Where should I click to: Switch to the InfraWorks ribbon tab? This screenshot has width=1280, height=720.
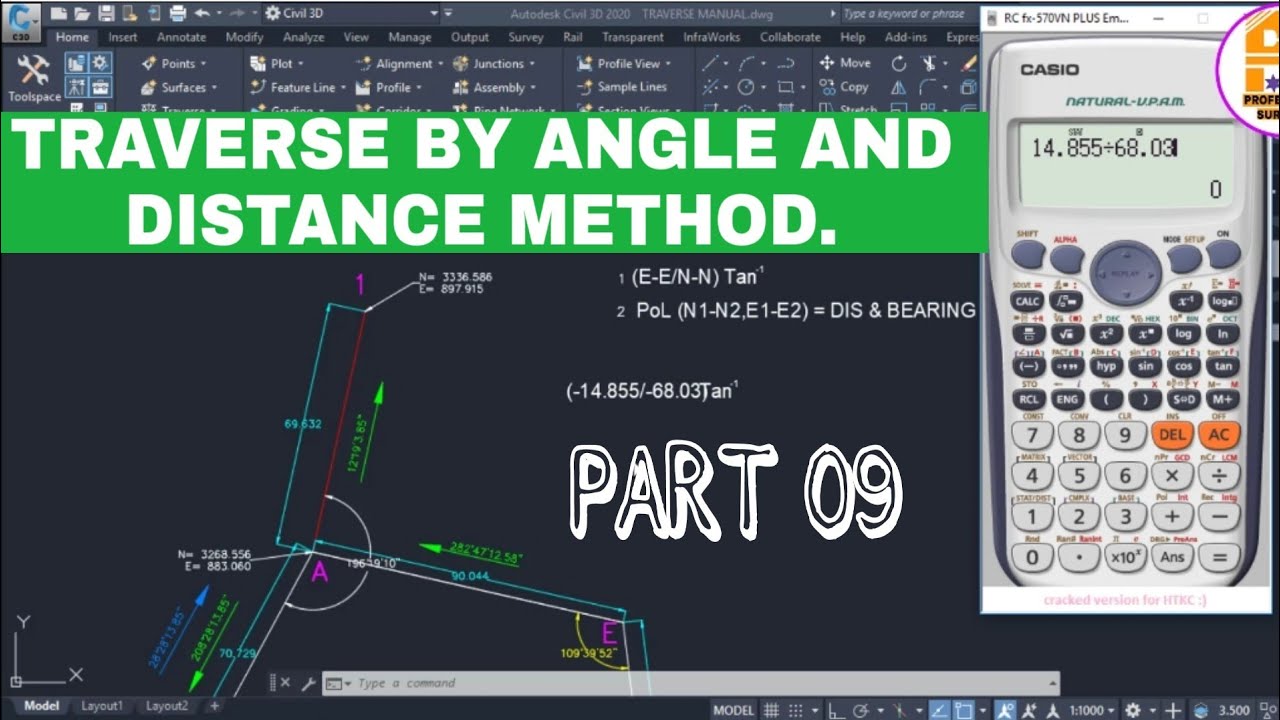(711, 37)
